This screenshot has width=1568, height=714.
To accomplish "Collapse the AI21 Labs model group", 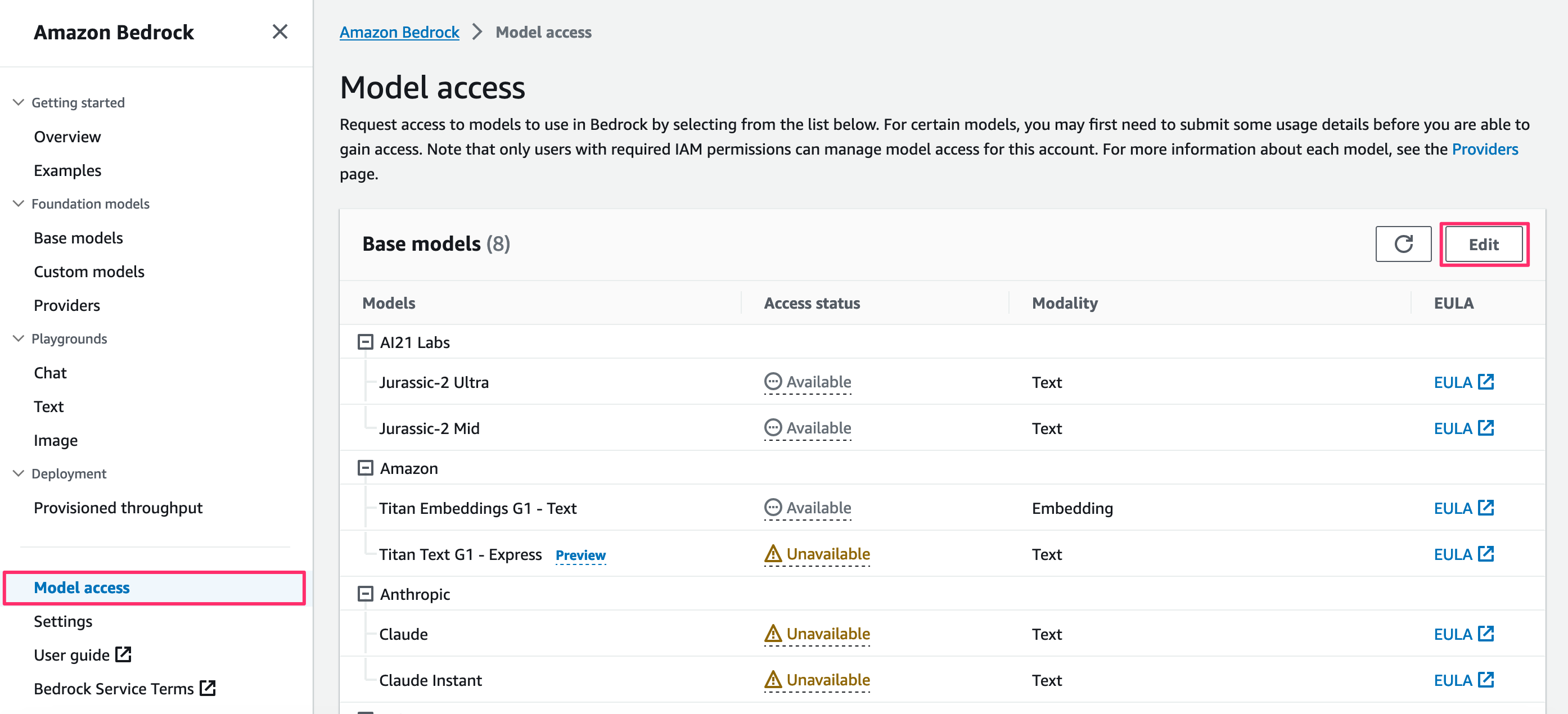I will (x=365, y=342).
